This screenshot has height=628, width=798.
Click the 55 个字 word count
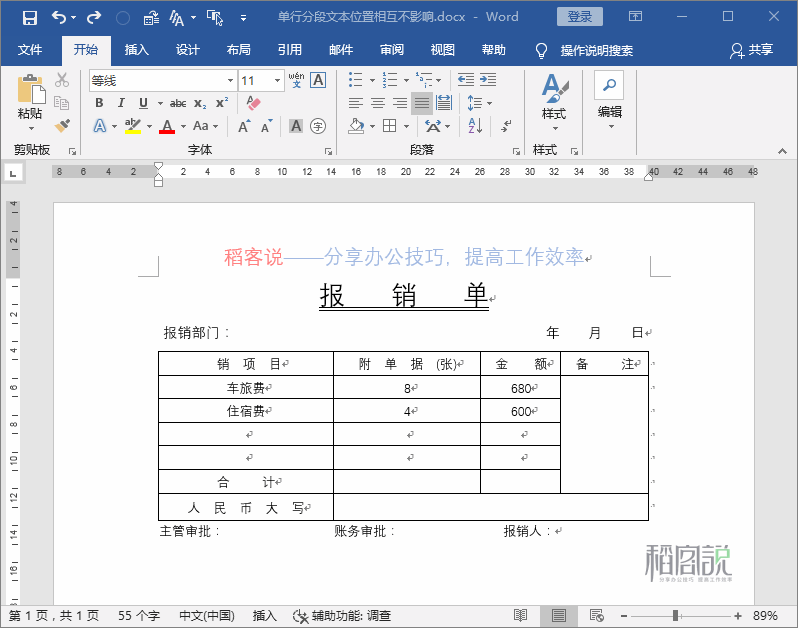(x=139, y=616)
